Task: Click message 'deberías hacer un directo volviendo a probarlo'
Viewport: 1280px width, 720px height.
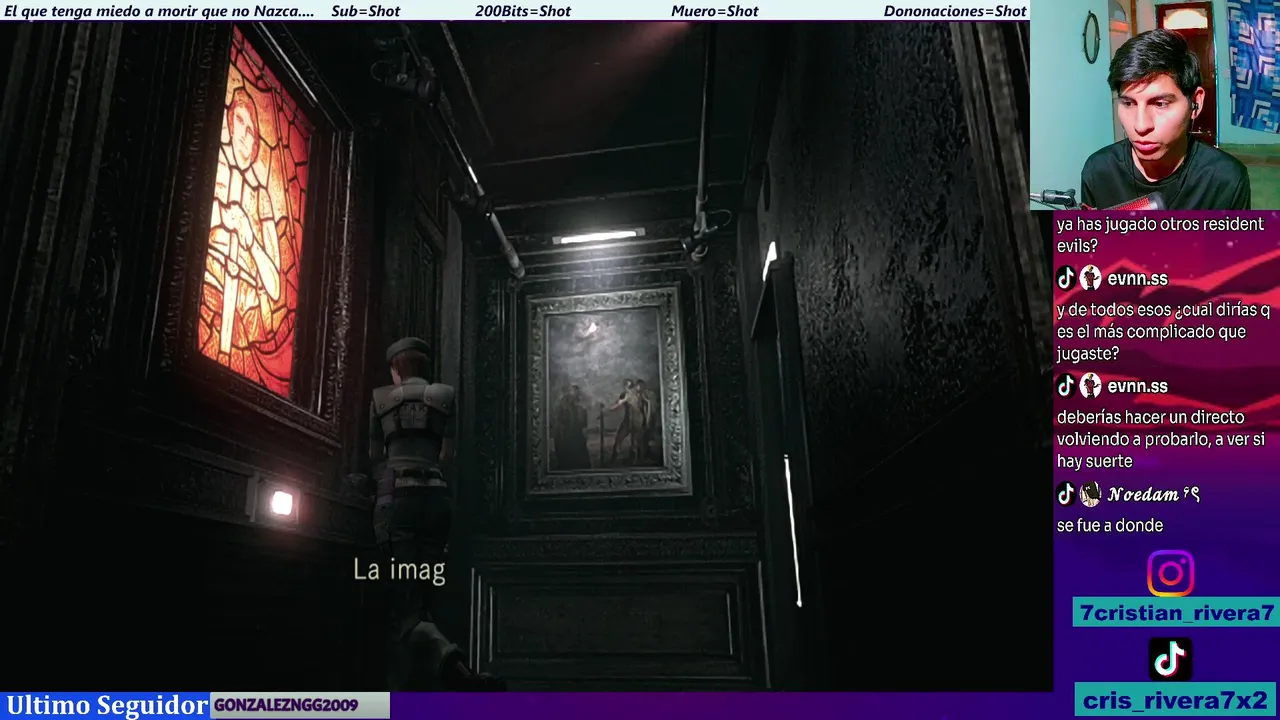Action: [1161, 439]
